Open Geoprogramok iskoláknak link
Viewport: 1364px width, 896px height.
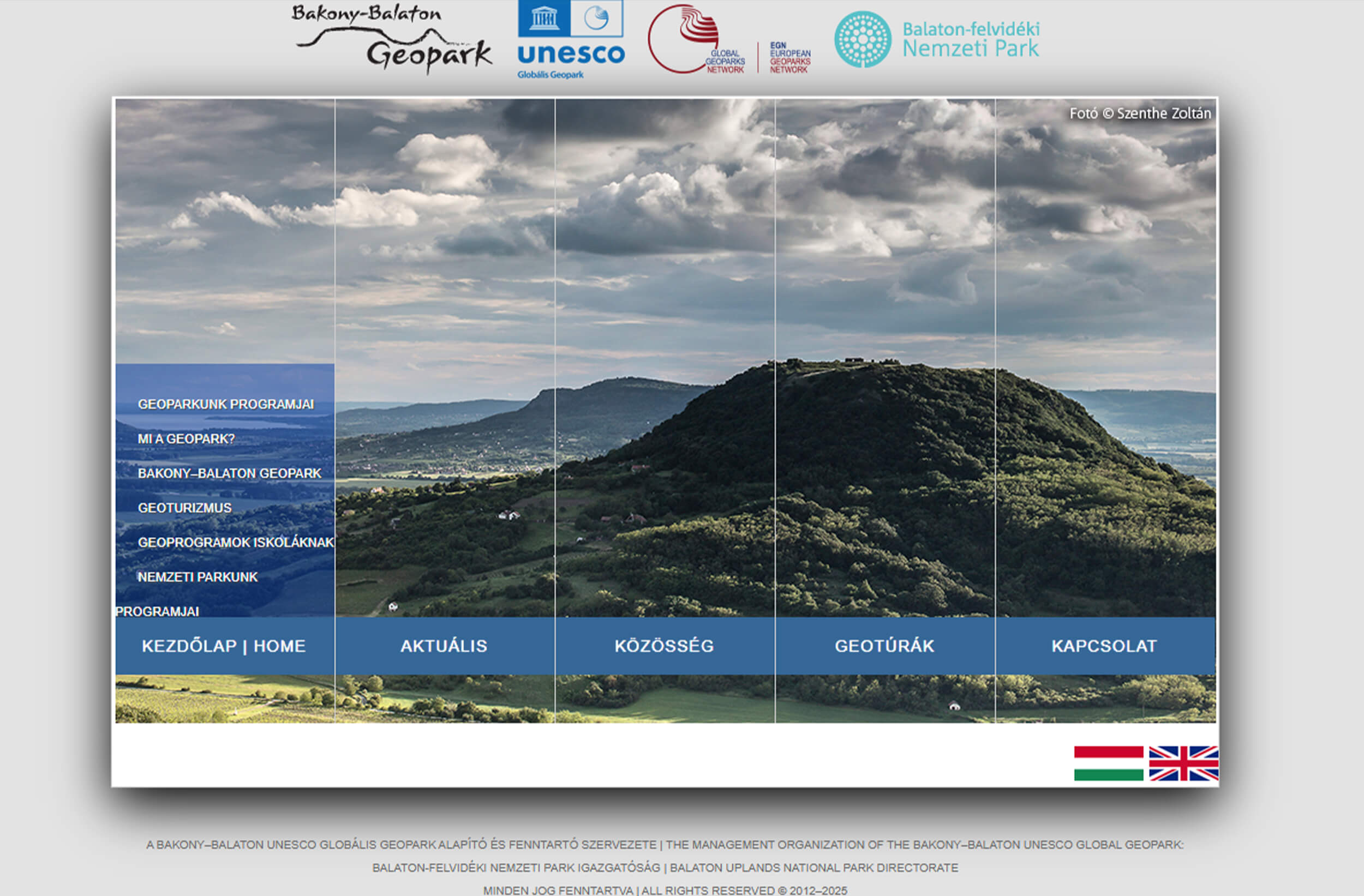pos(236,543)
